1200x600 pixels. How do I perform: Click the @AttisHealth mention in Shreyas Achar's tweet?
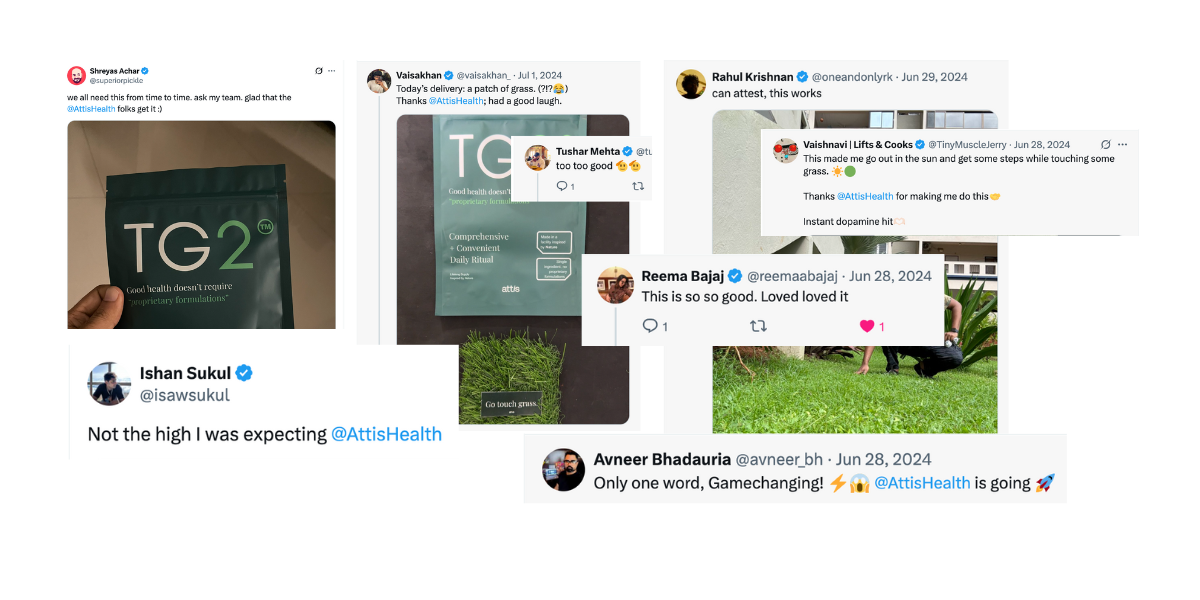point(89,108)
